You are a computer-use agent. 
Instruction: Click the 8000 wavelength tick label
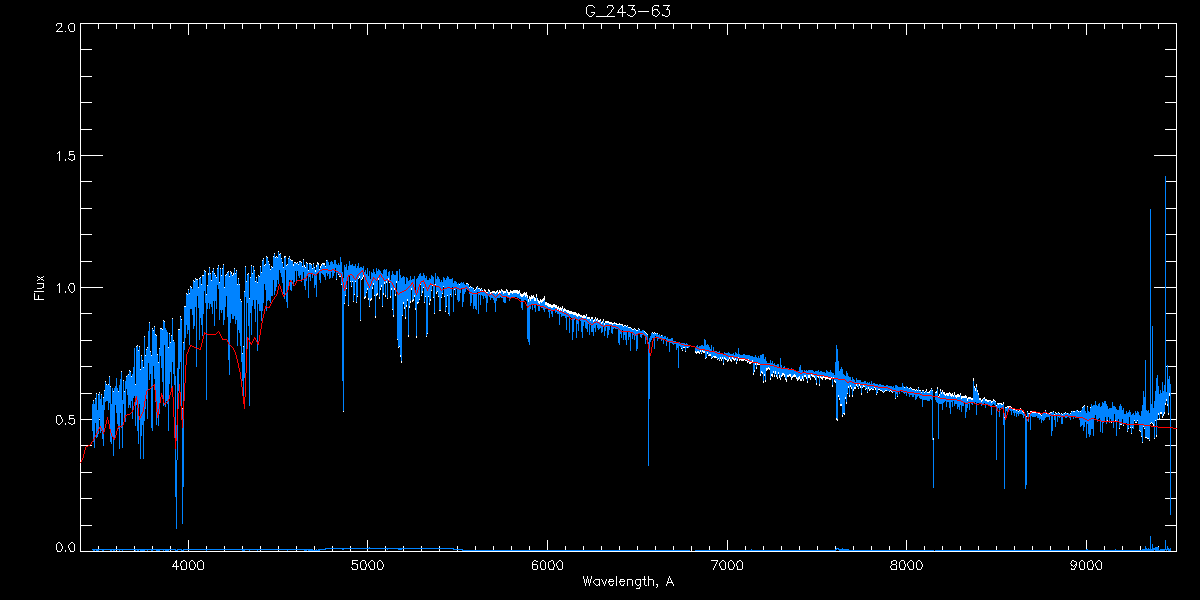coord(907,565)
